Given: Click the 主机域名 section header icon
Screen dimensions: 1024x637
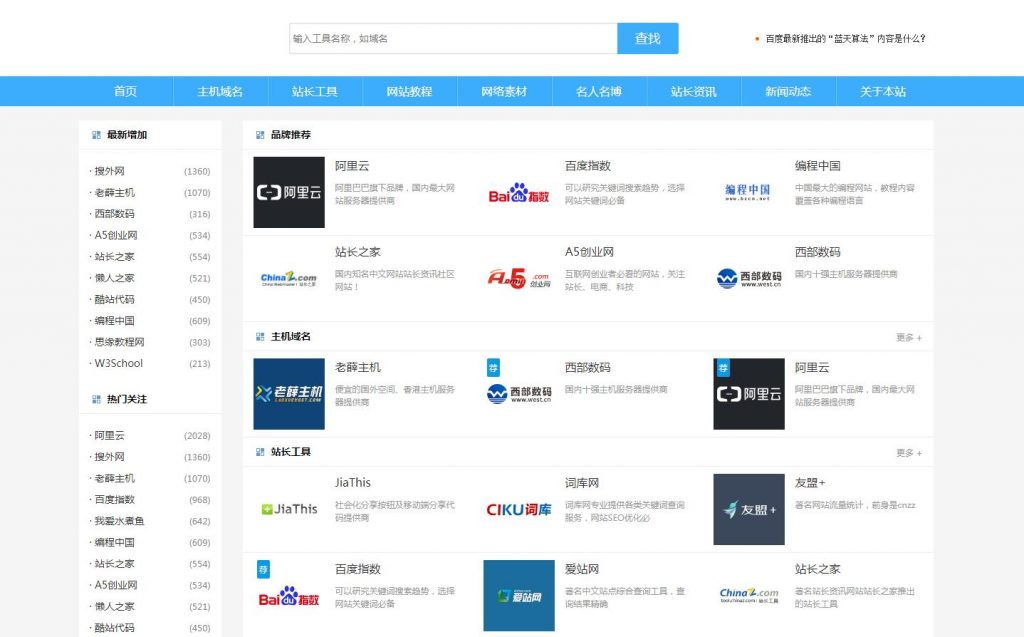Looking at the screenshot, I should [x=260, y=336].
